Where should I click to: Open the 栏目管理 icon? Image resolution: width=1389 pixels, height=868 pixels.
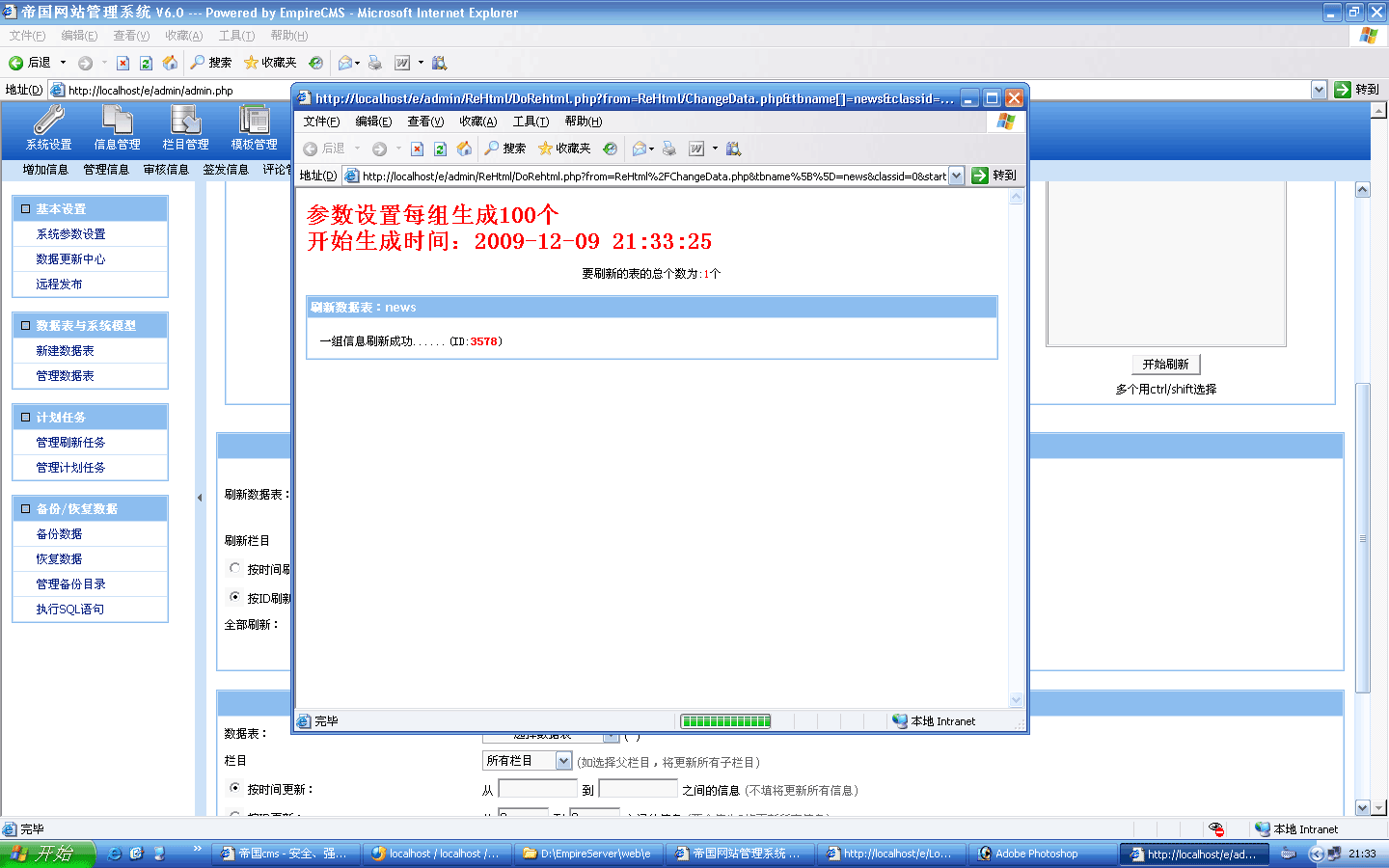click(x=185, y=121)
